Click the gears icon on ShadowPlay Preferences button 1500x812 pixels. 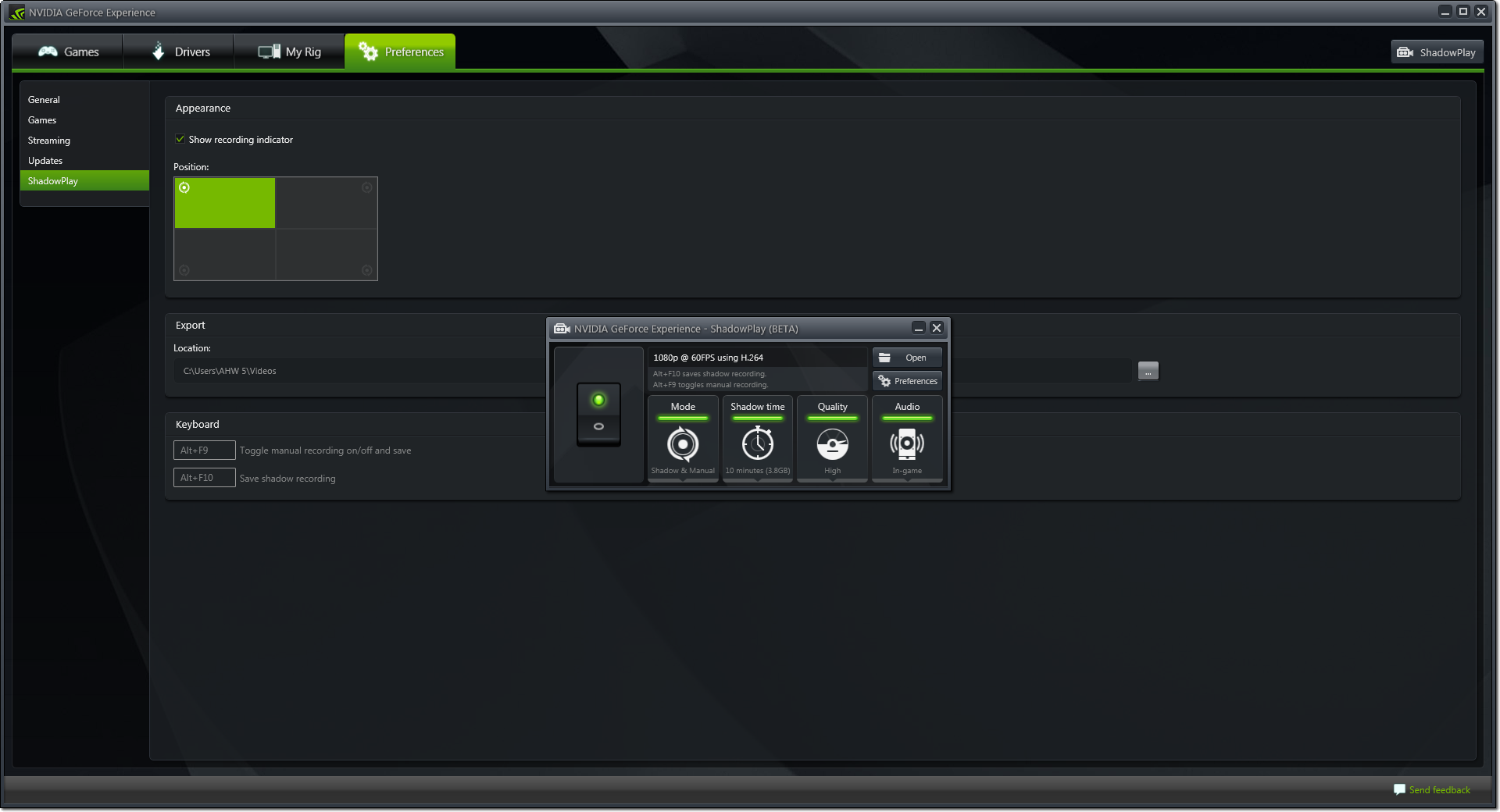(x=884, y=381)
